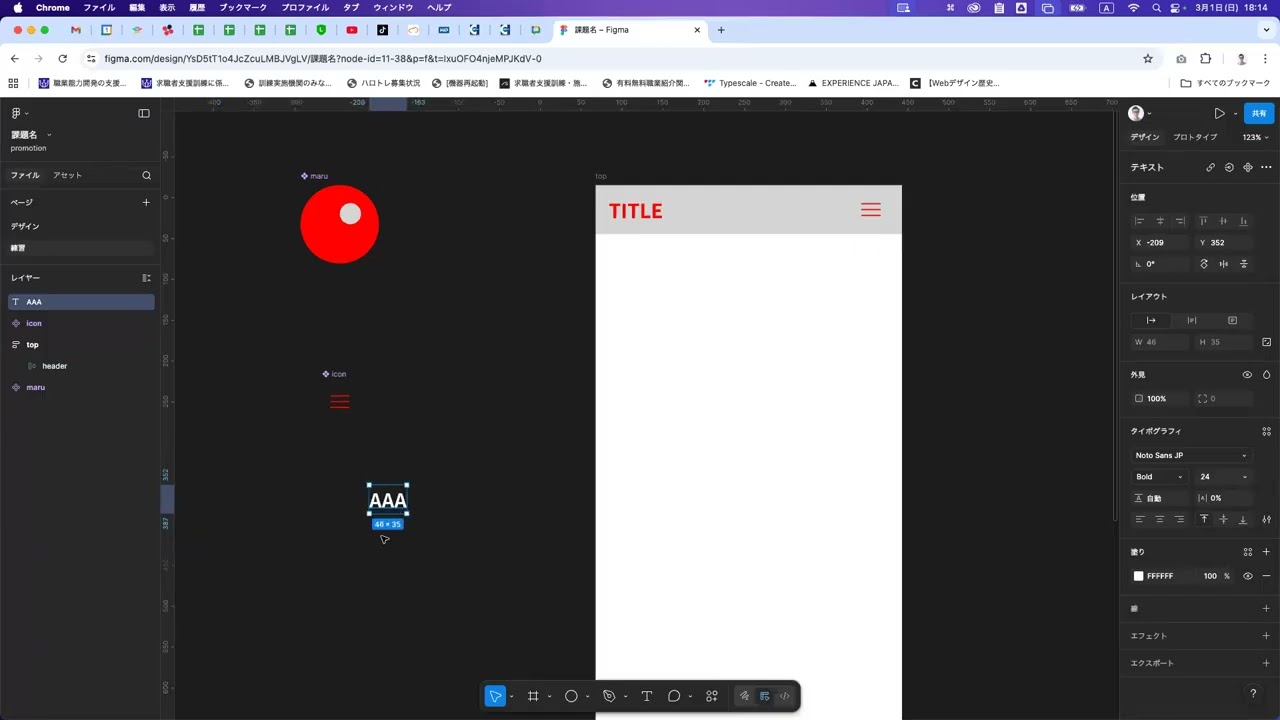The image size is (1280, 720).
Task: Search layers with the magnifier icon
Action: click(x=146, y=175)
